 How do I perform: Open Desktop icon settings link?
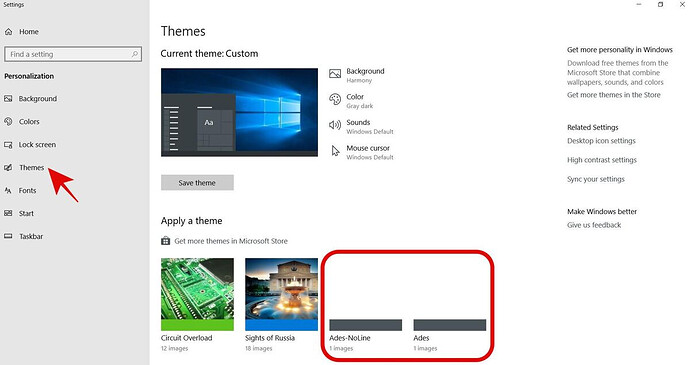pos(601,141)
